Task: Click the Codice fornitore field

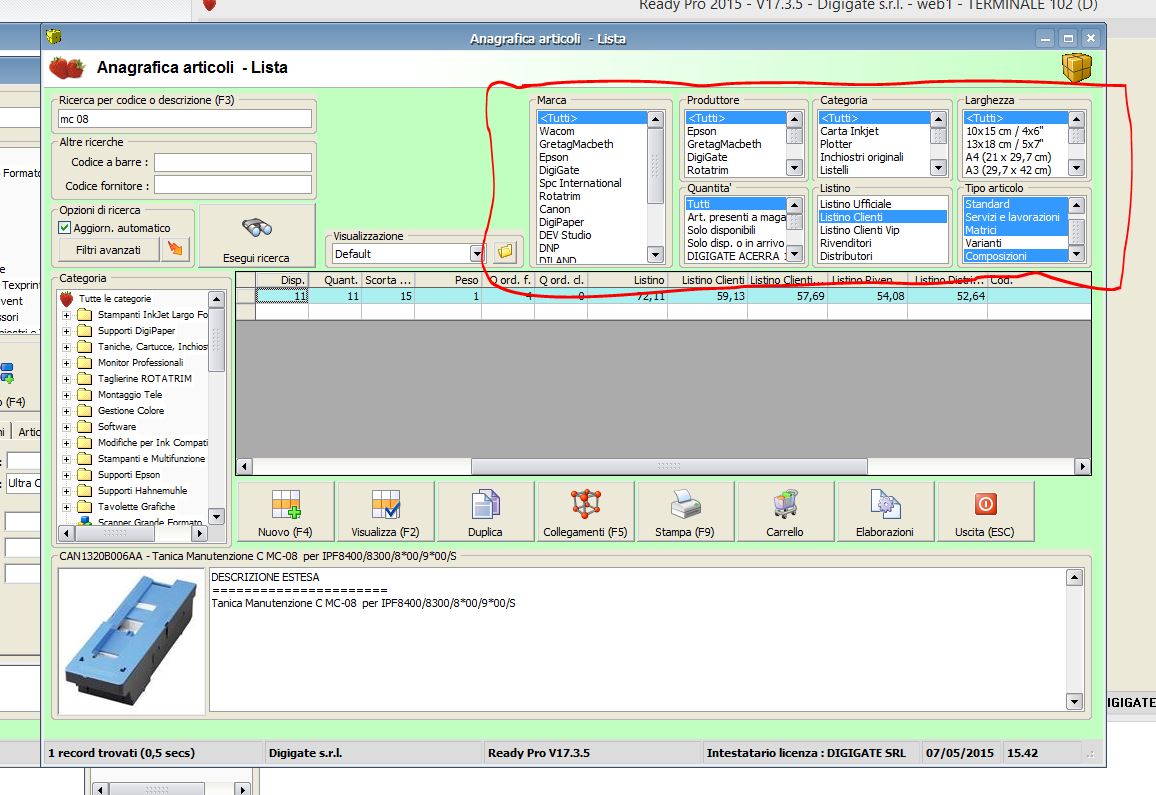Action: click(x=233, y=186)
